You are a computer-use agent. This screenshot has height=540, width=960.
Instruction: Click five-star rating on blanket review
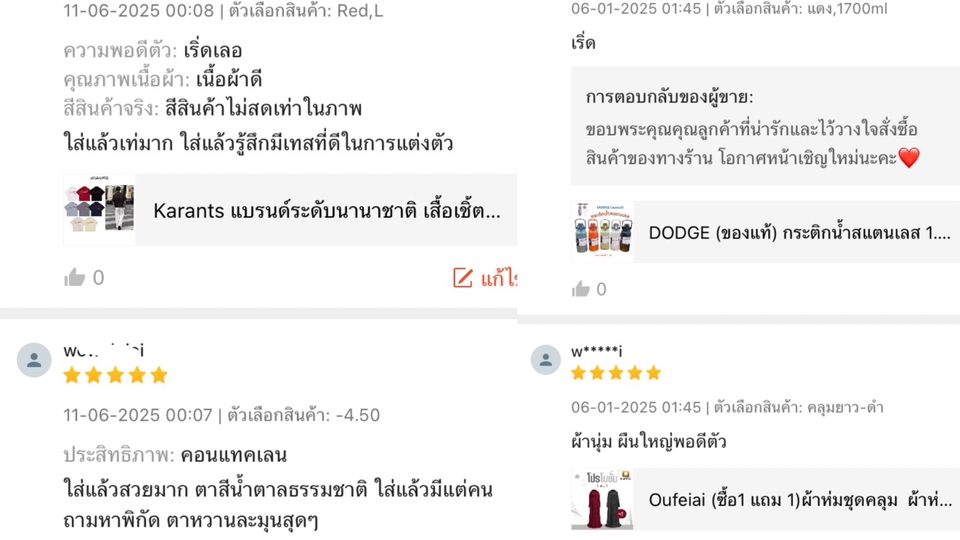616,372
